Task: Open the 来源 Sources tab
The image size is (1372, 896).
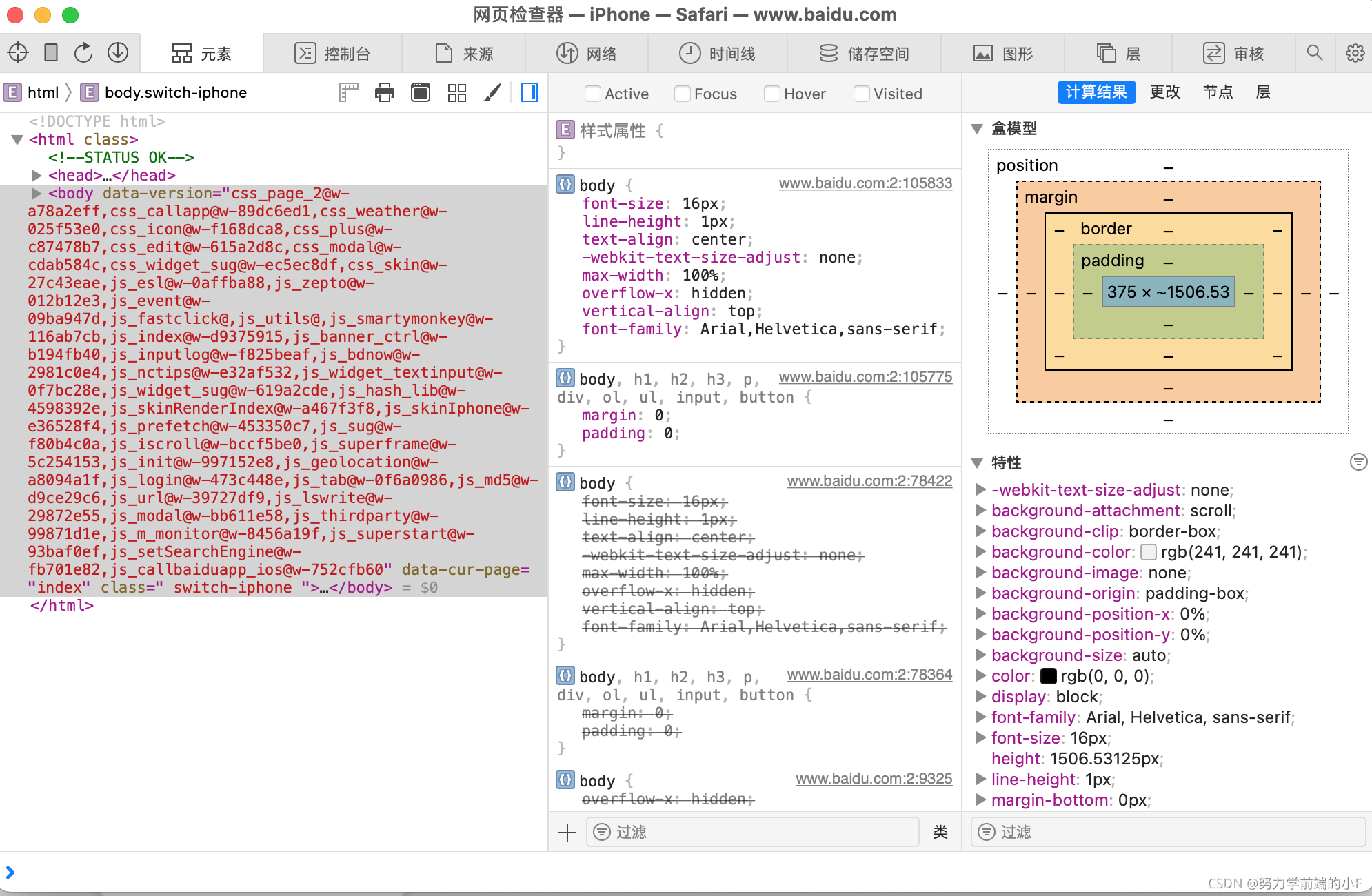Action: click(x=464, y=53)
